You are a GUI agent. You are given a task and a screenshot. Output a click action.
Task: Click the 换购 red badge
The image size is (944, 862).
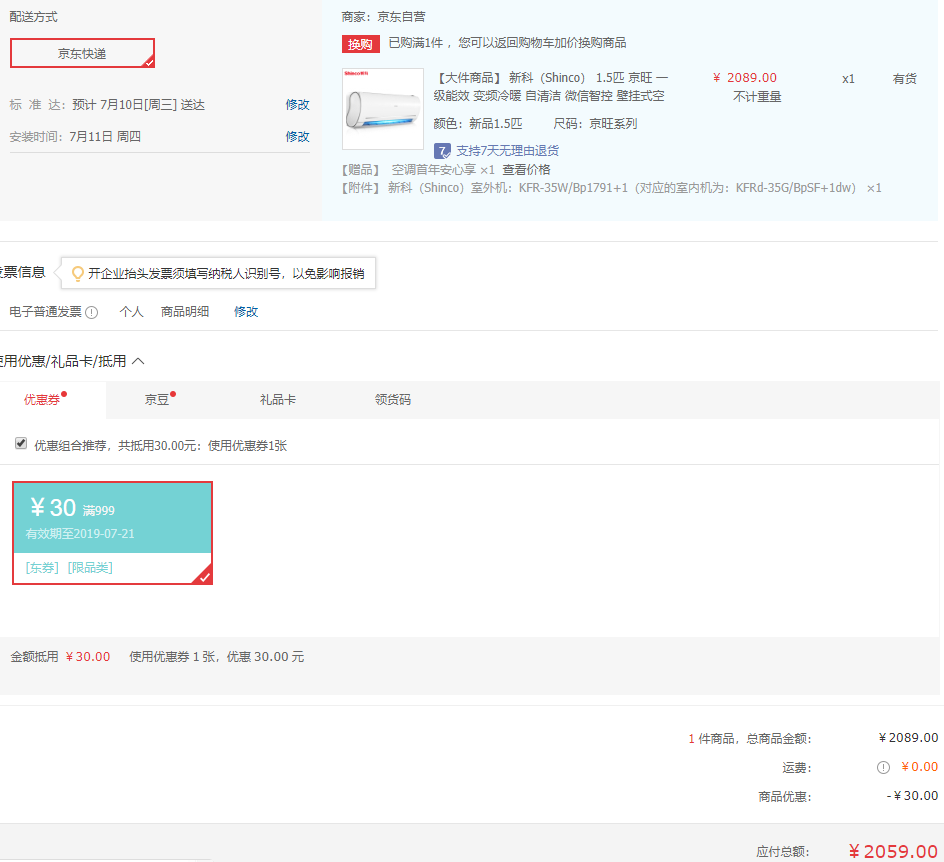point(361,44)
